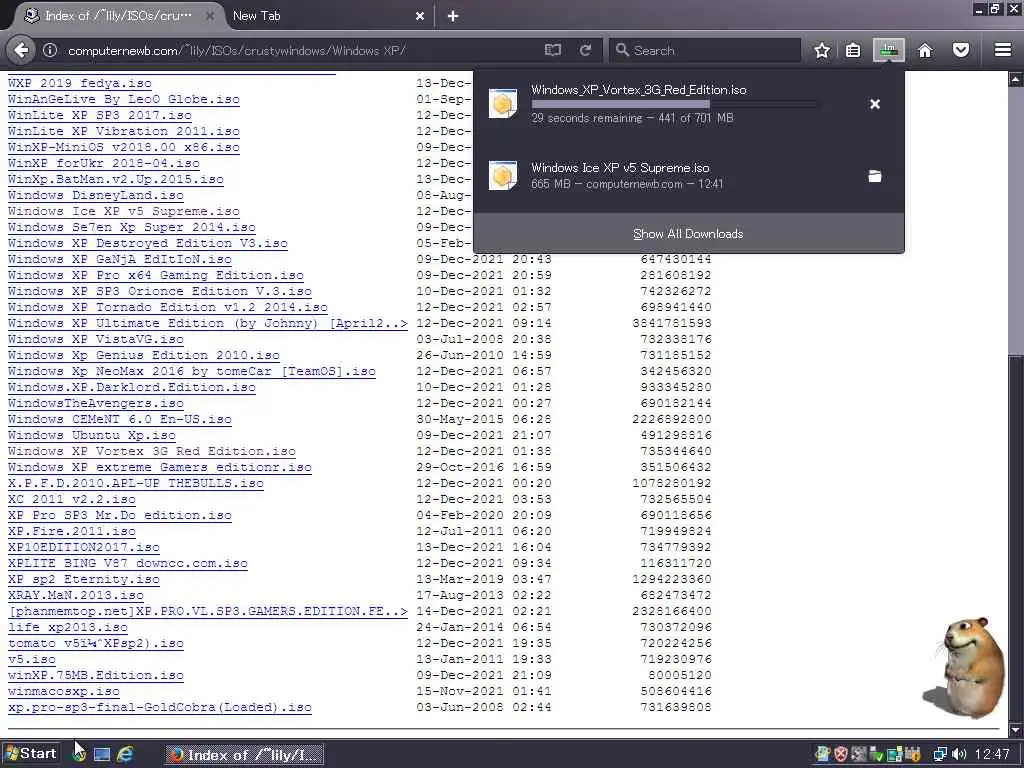The height and width of the screenshot is (768, 1024).
Task: Open Windows XP VistaVG.iso link
Action: tap(96, 339)
